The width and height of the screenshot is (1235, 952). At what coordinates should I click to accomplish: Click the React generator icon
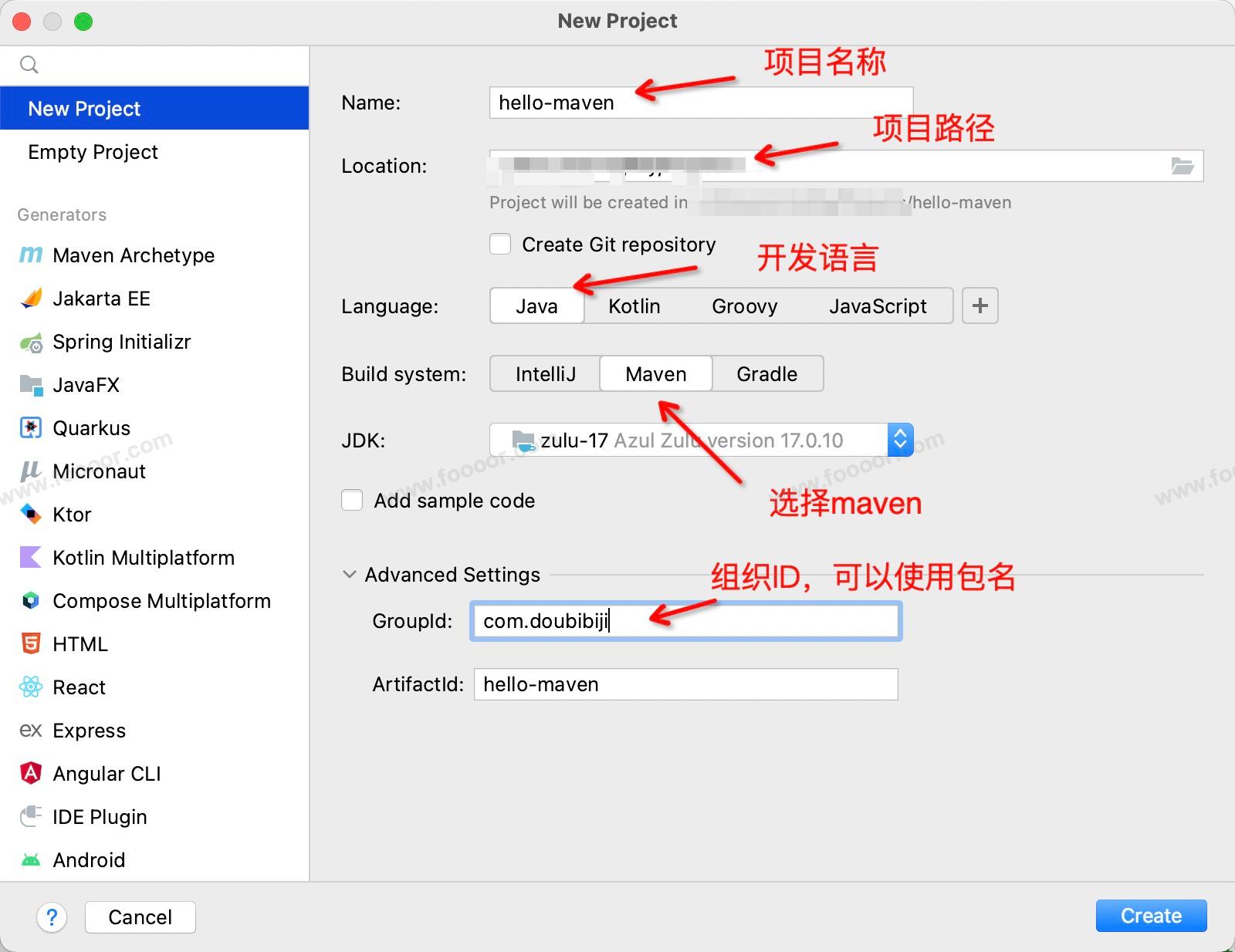[x=31, y=687]
